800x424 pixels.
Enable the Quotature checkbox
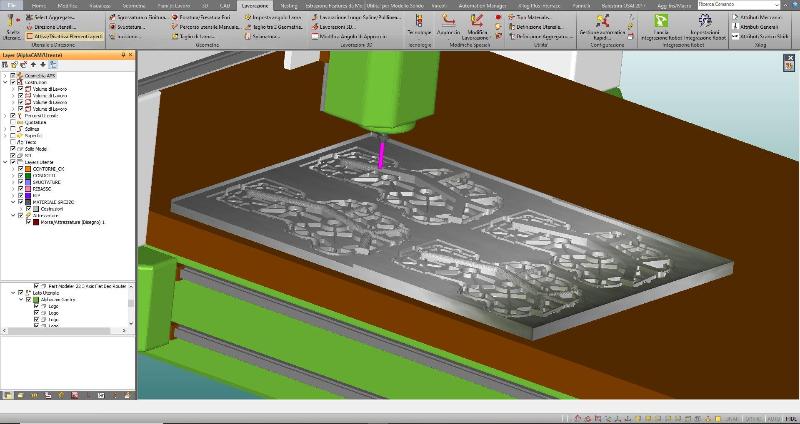13,122
